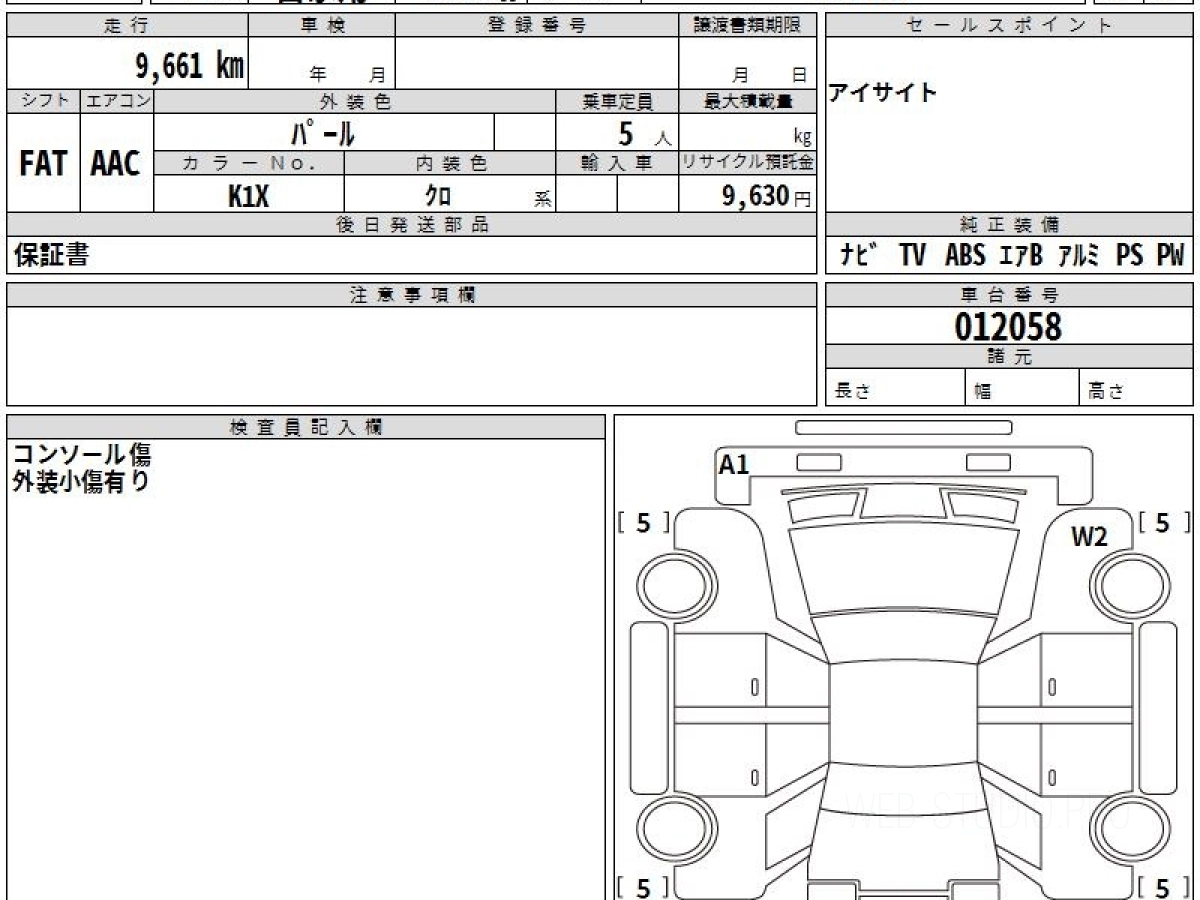The width and height of the screenshot is (1200, 900).
Task: Click the W2 mark near the fender
Action: coord(1089,537)
